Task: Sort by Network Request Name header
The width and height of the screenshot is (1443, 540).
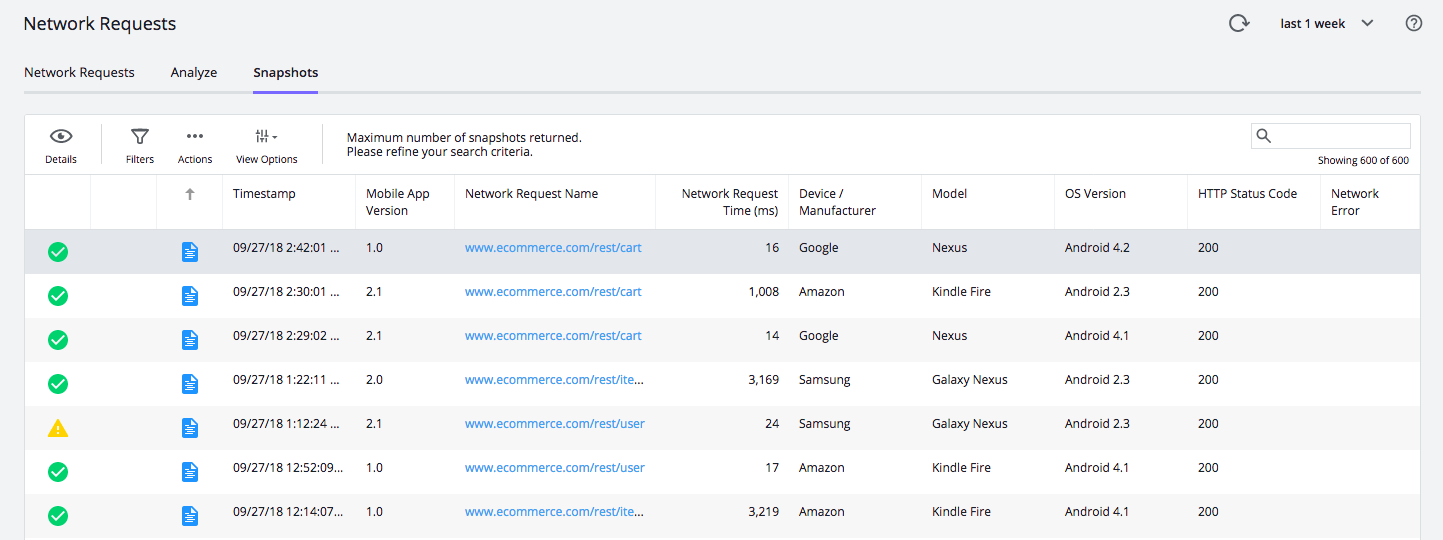Action: (x=532, y=194)
